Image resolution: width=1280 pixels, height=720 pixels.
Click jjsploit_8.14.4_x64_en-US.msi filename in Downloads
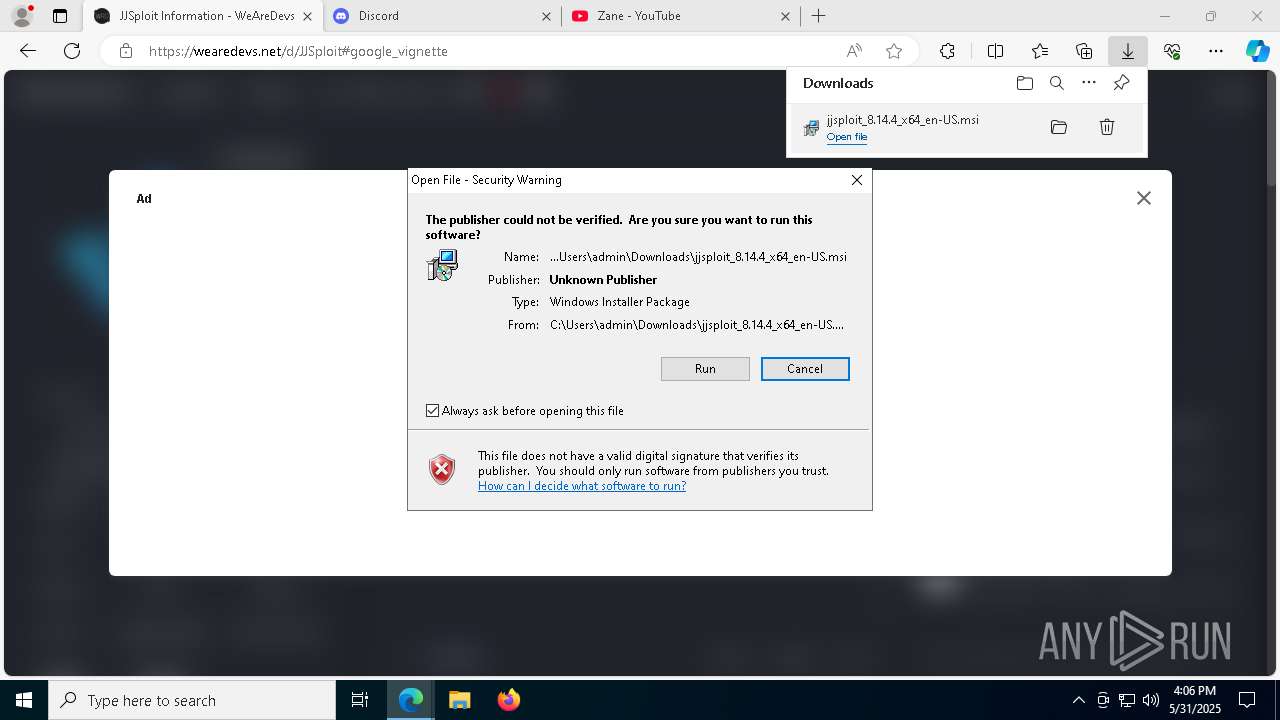click(902, 120)
